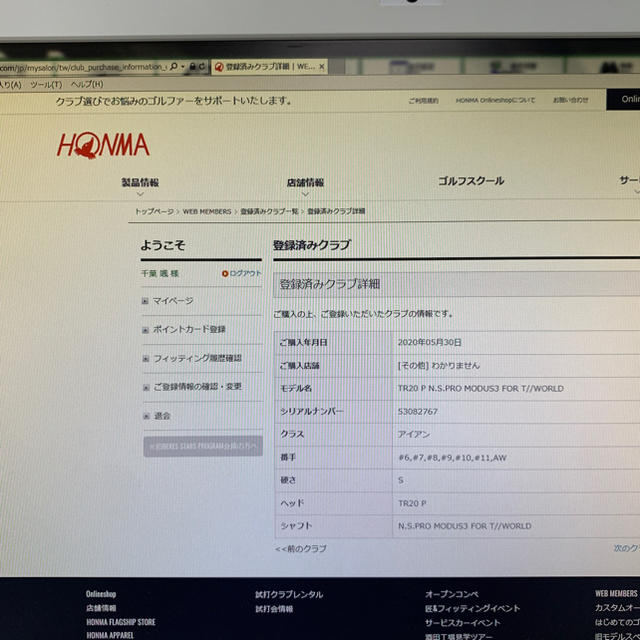The height and width of the screenshot is (640, 640).
Task: Click the lock icon in address bar
Action: click(193, 67)
